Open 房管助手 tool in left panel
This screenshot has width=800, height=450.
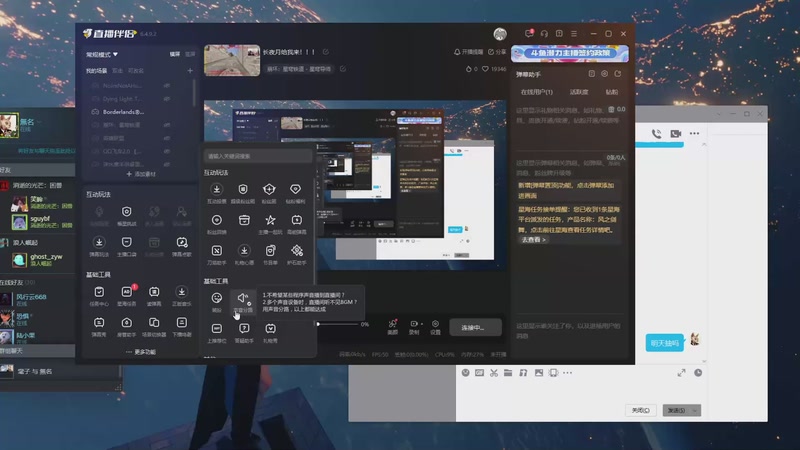127,327
